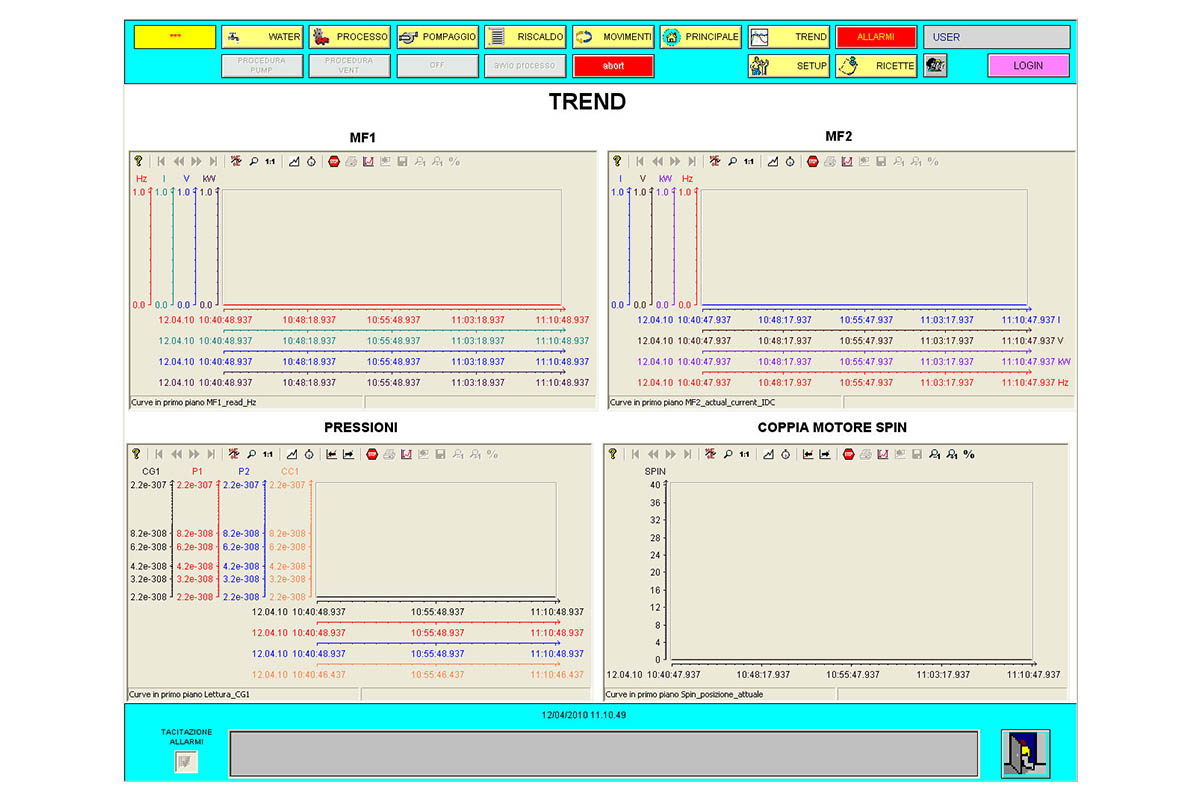The height and width of the screenshot is (800, 1200).
Task: Open the WATER page
Action: [261, 37]
